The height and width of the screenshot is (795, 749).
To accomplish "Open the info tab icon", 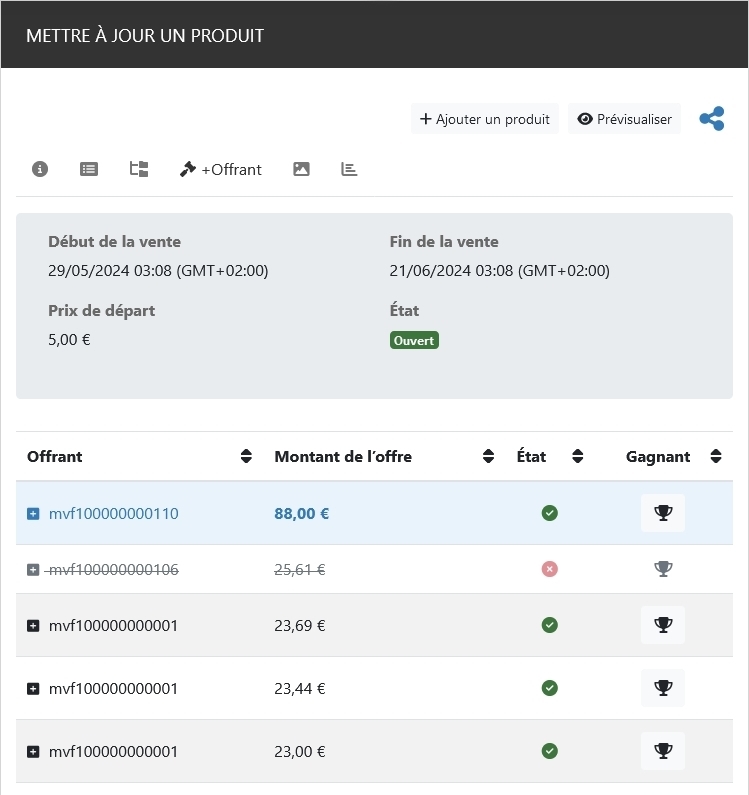I will [x=40, y=169].
